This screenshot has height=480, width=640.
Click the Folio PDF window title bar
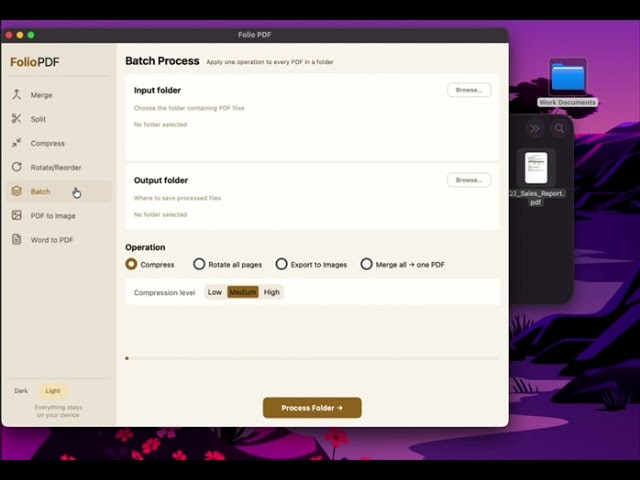click(x=255, y=35)
